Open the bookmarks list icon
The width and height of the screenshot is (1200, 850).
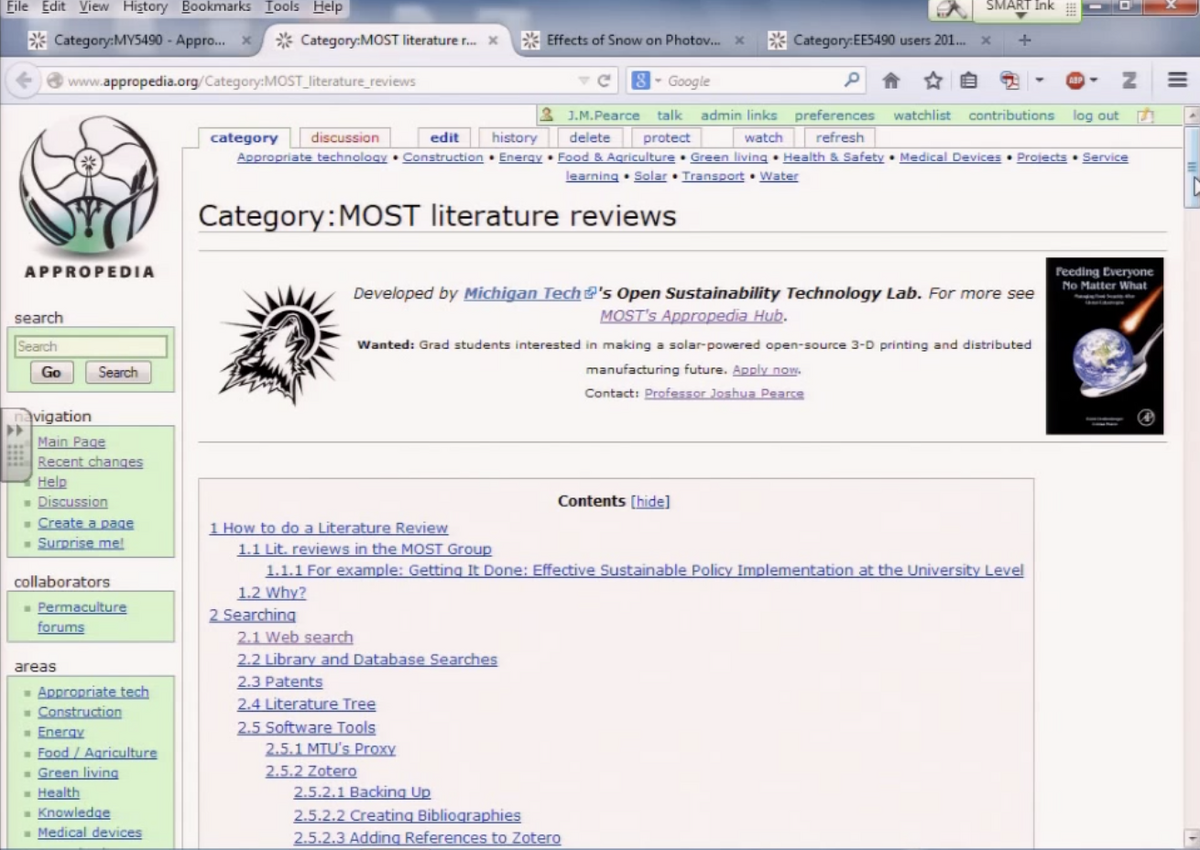[968, 81]
